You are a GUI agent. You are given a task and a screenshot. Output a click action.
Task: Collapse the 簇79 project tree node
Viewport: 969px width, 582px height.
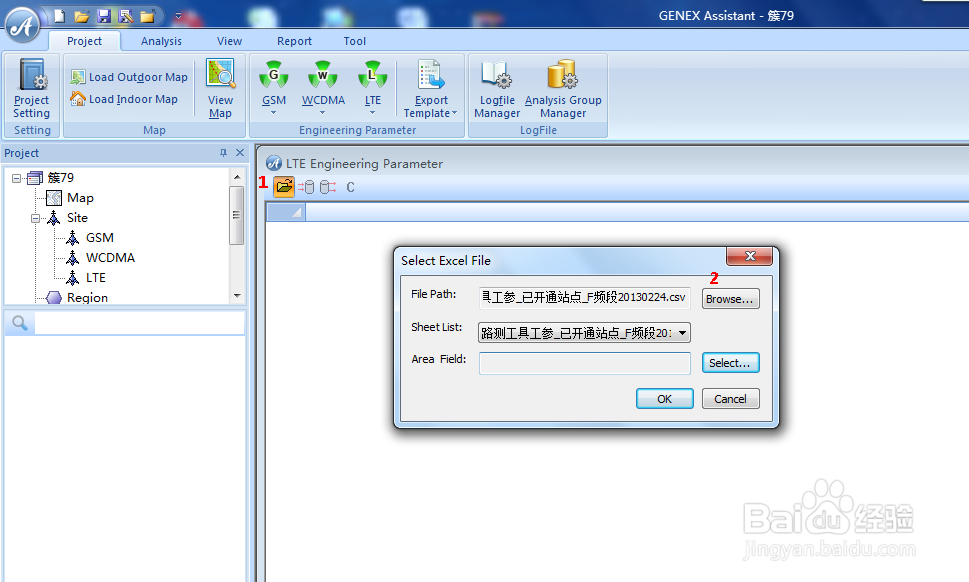pyautogui.click(x=17, y=179)
